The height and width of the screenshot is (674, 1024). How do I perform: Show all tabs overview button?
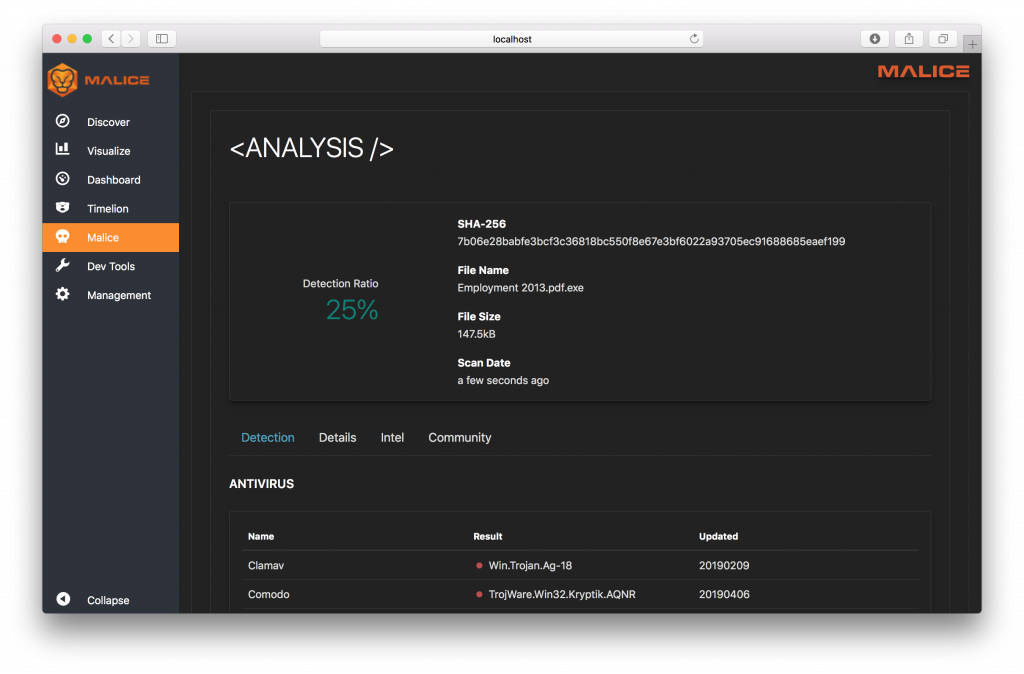[943, 39]
